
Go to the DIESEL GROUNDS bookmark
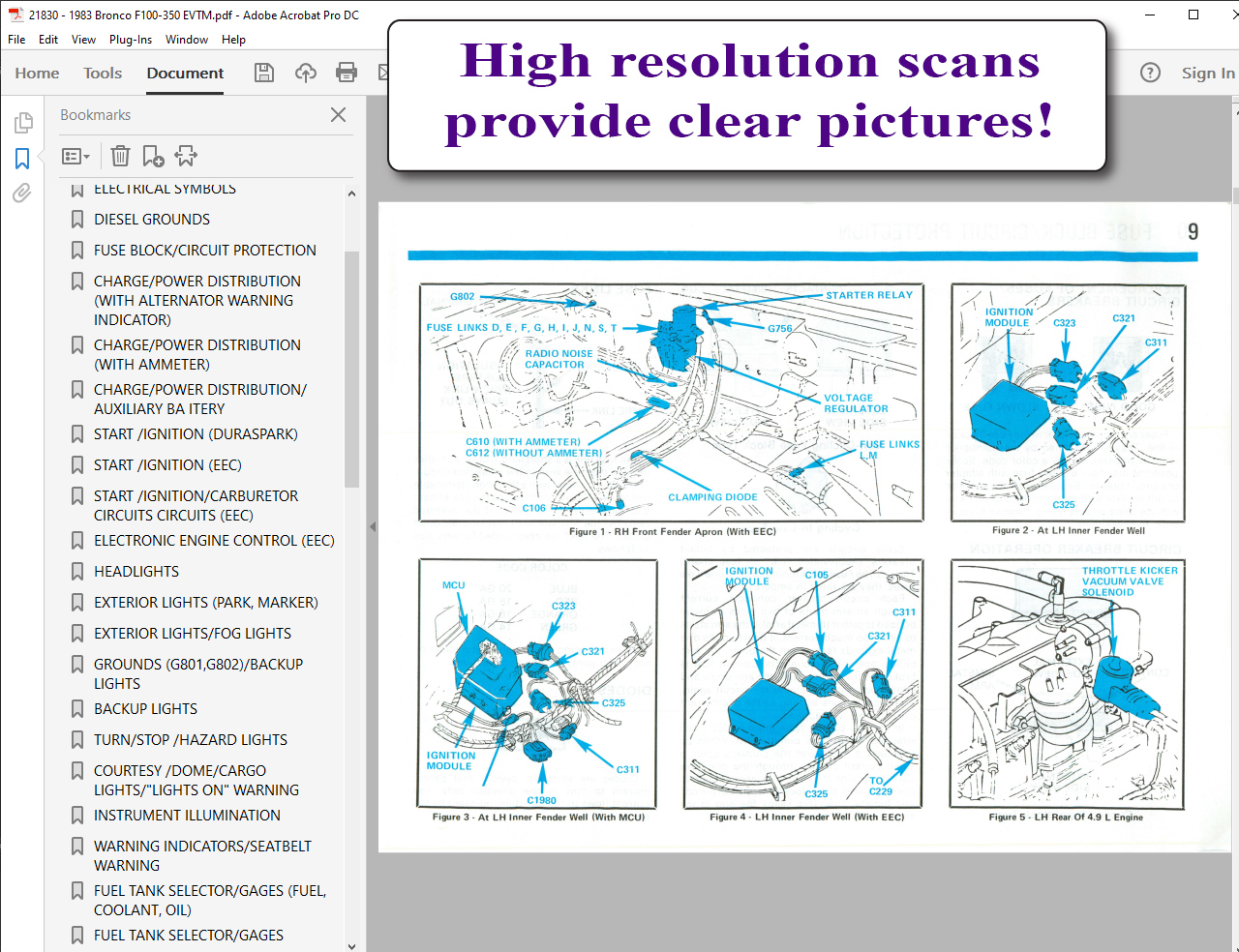[x=152, y=220]
